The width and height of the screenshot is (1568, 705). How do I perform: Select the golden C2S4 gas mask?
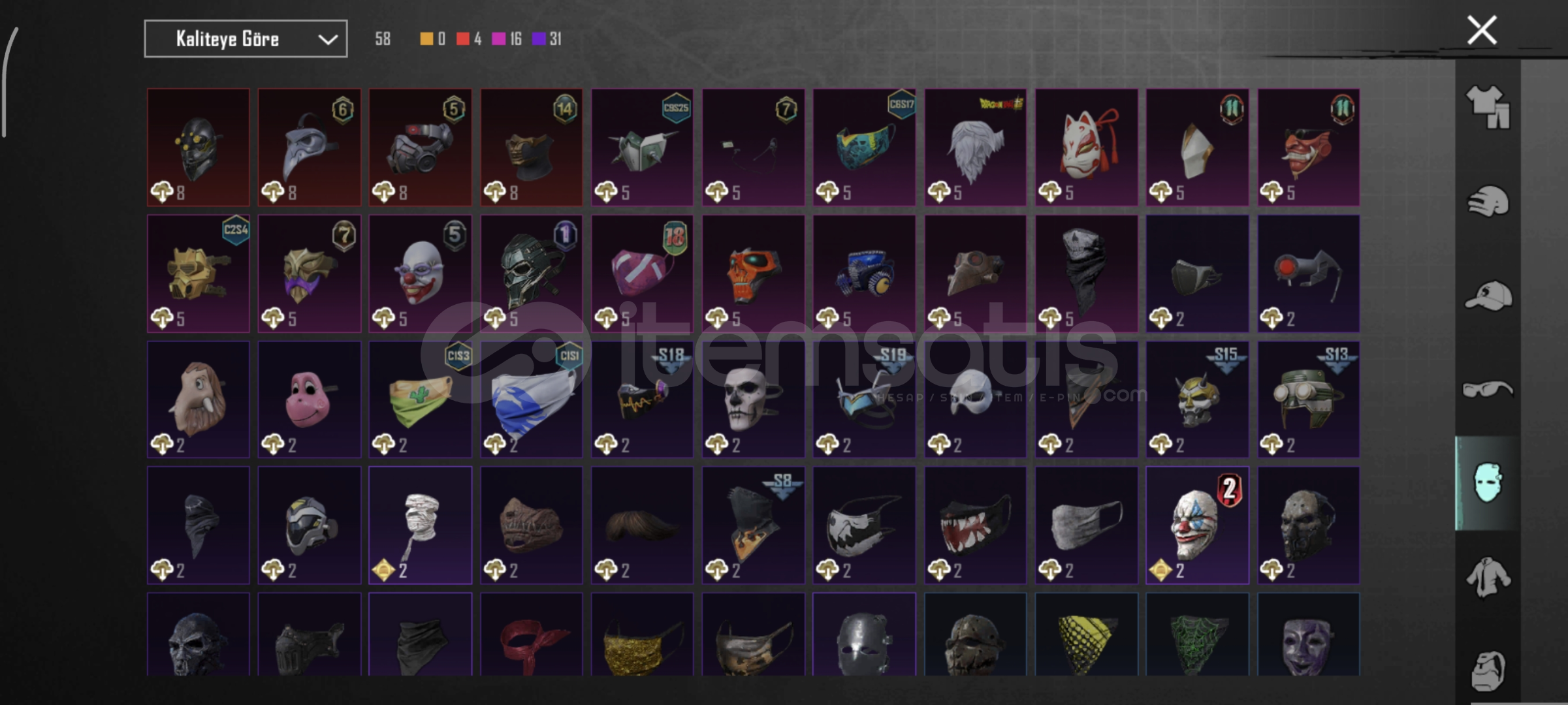point(199,274)
